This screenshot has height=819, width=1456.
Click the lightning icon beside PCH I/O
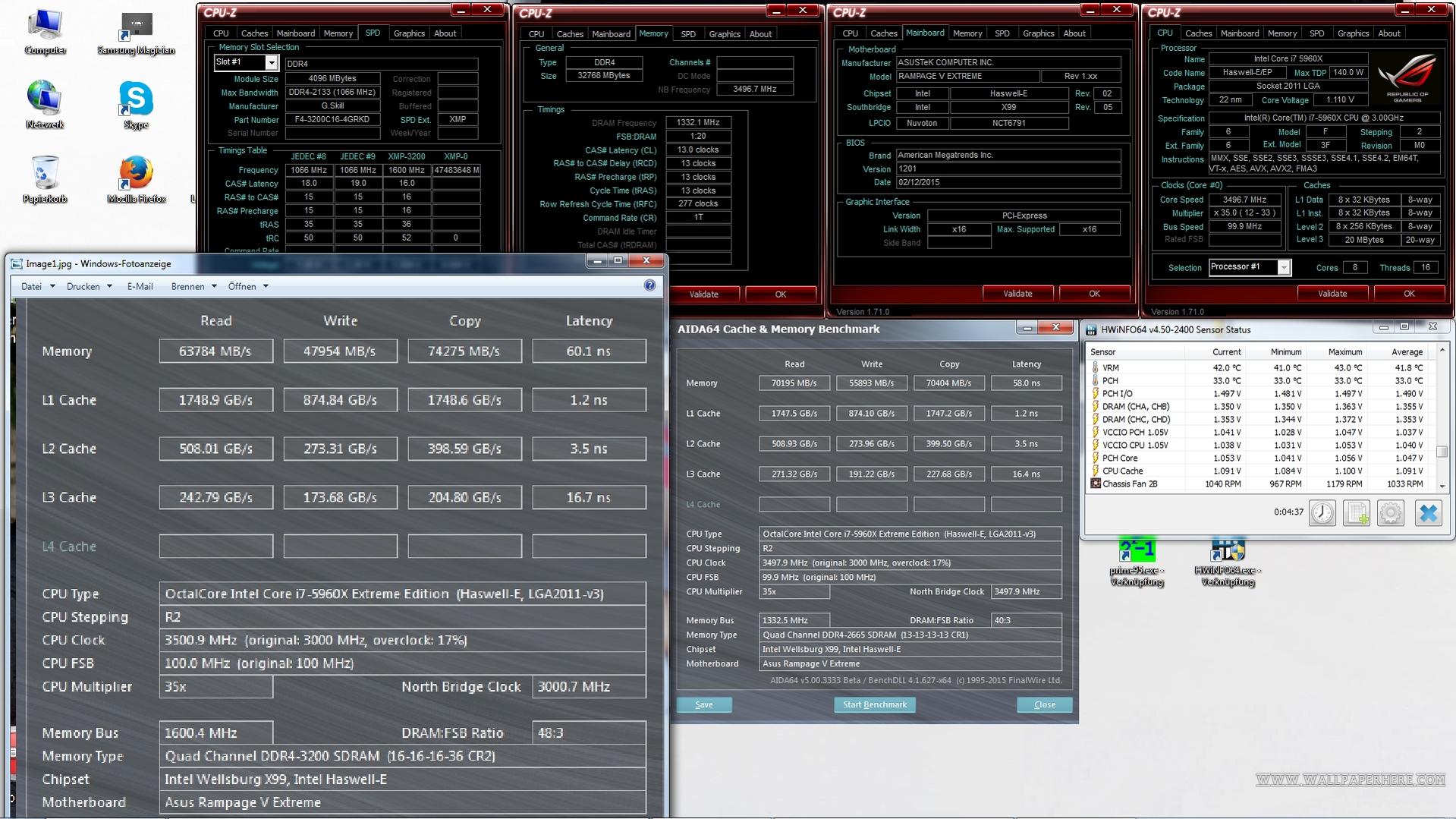click(1096, 393)
